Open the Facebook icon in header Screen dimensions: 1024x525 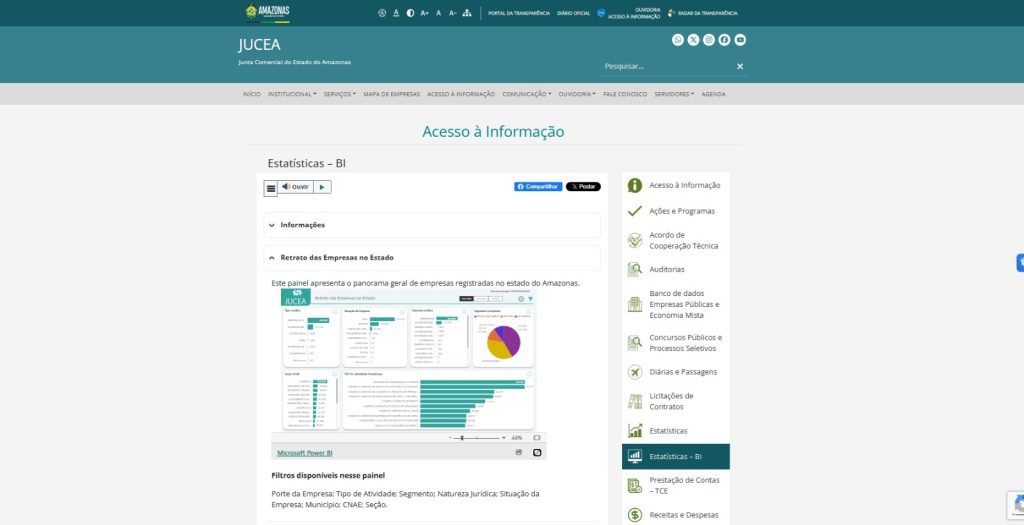click(x=724, y=40)
